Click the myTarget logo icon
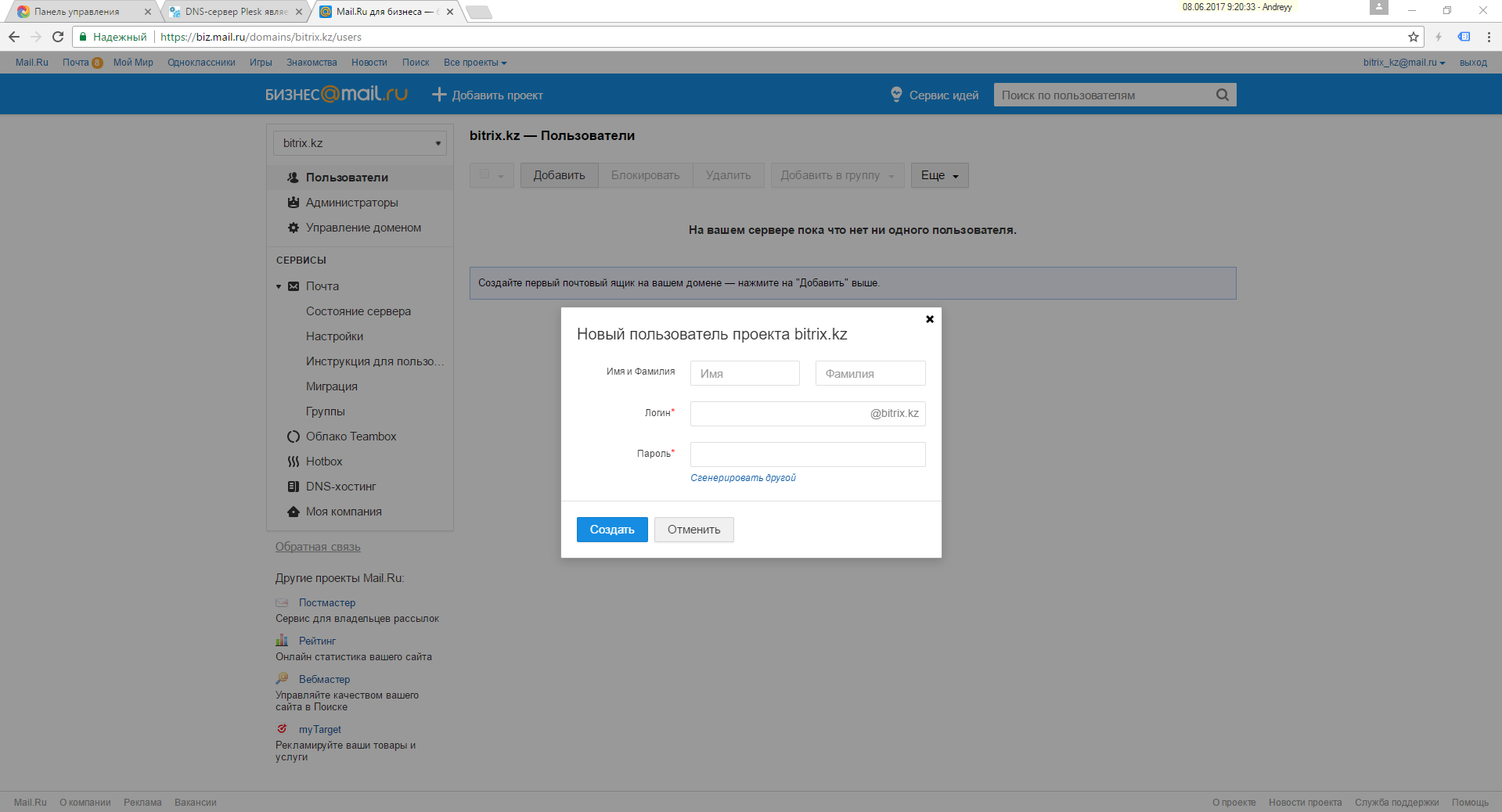Screen dimensions: 1502x812 pyautogui.click(x=282, y=728)
